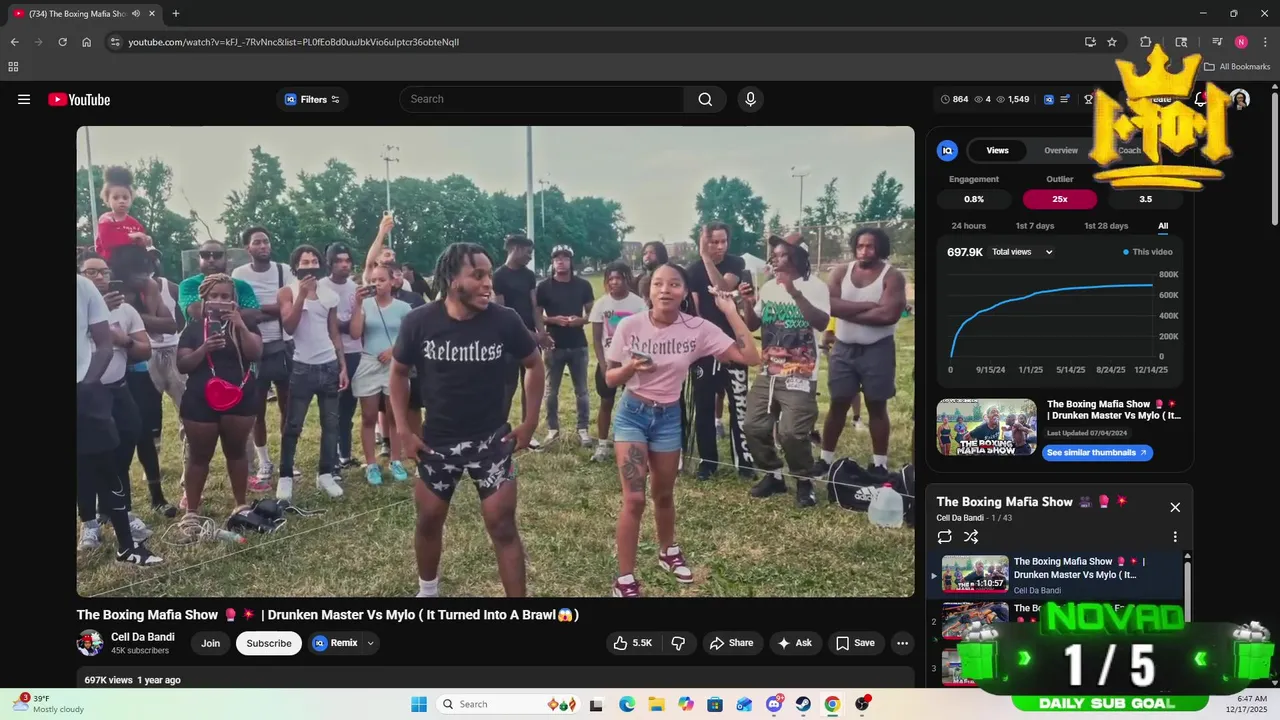Open more actions ellipsis under video

click(x=902, y=643)
